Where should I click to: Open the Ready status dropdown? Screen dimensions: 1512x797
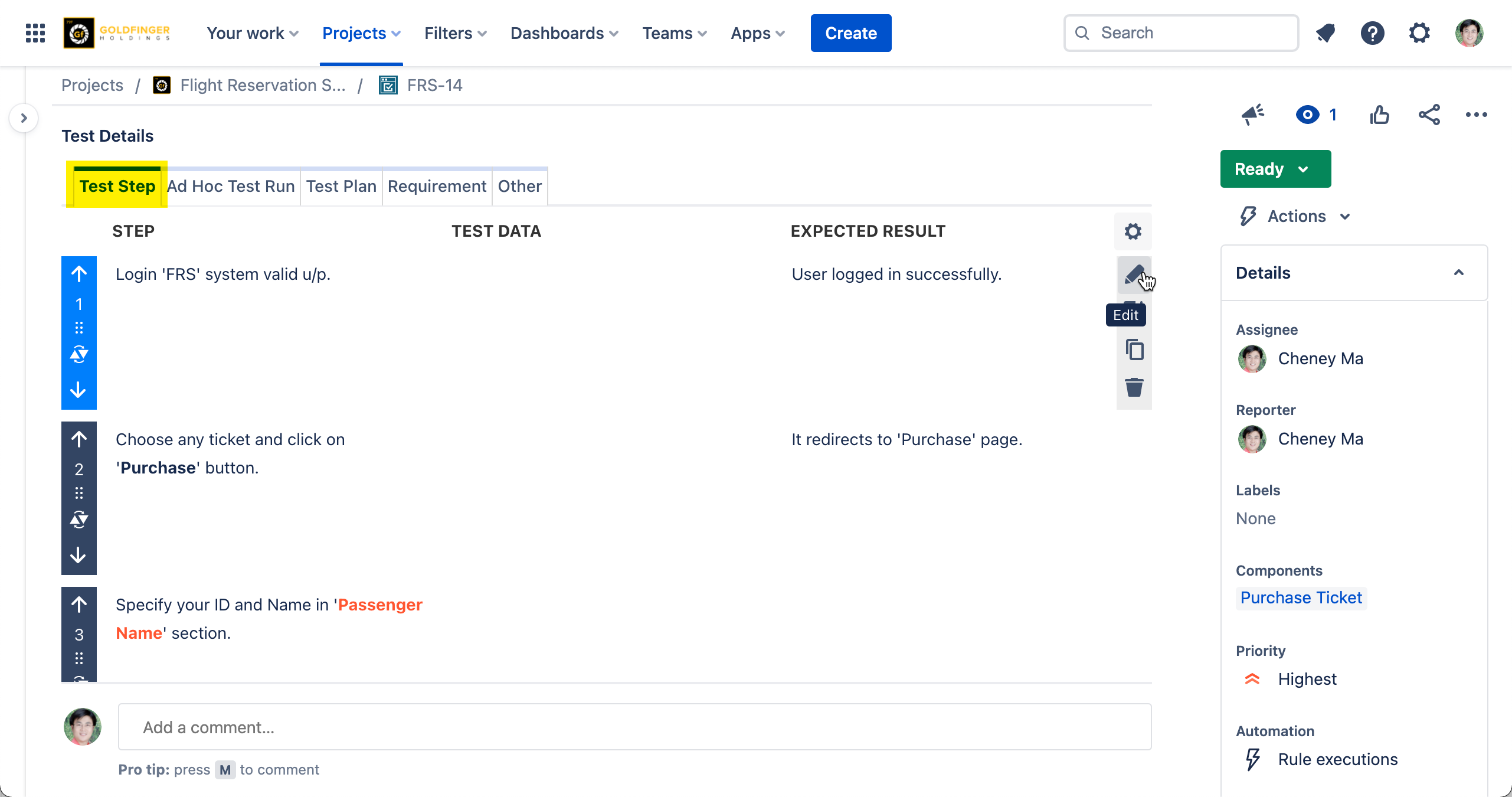pyautogui.click(x=1275, y=169)
